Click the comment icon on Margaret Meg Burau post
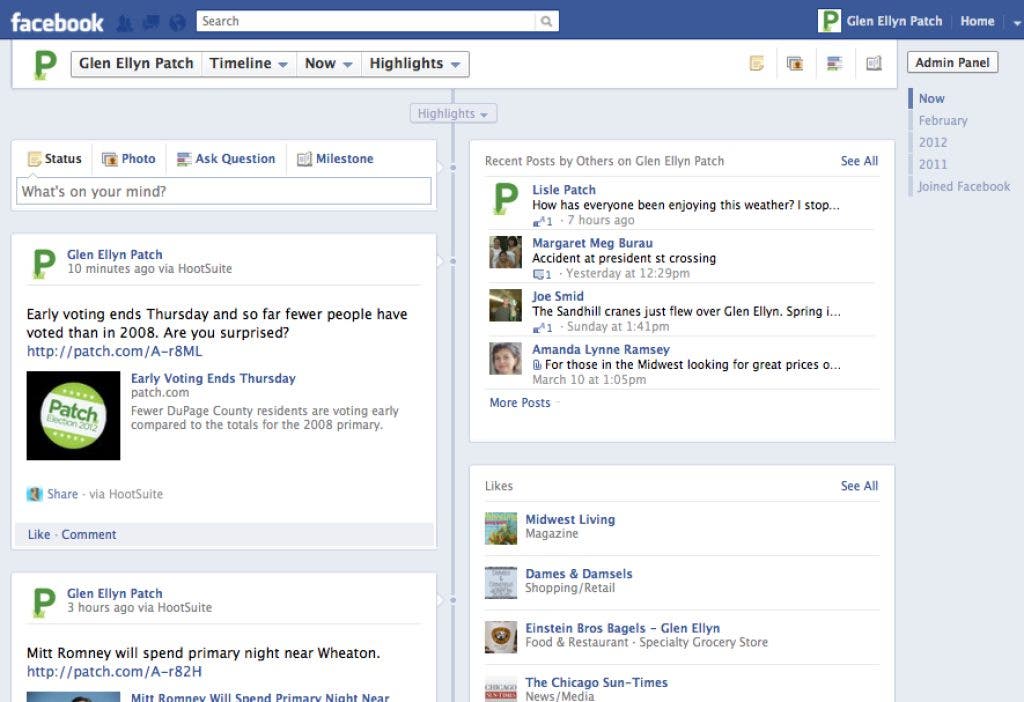 click(x=538, y=274)
